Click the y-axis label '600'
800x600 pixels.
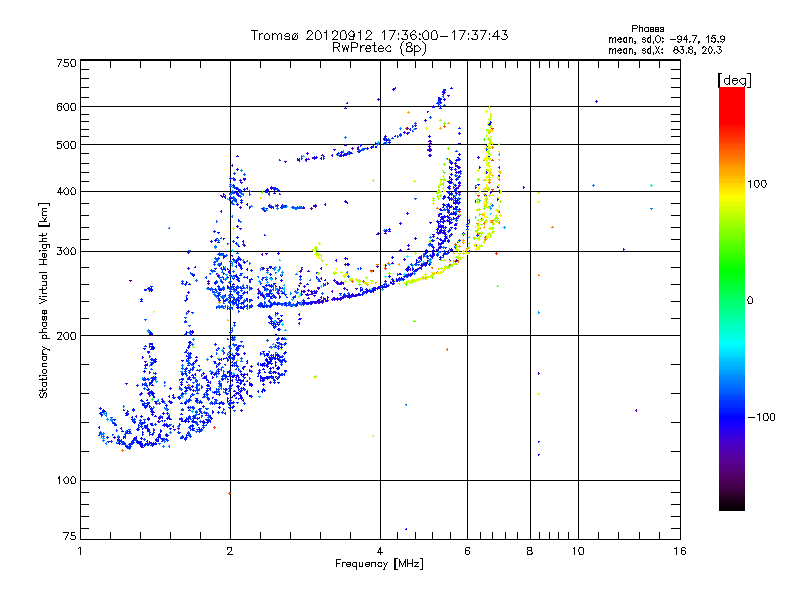click(x=66, y=107)
